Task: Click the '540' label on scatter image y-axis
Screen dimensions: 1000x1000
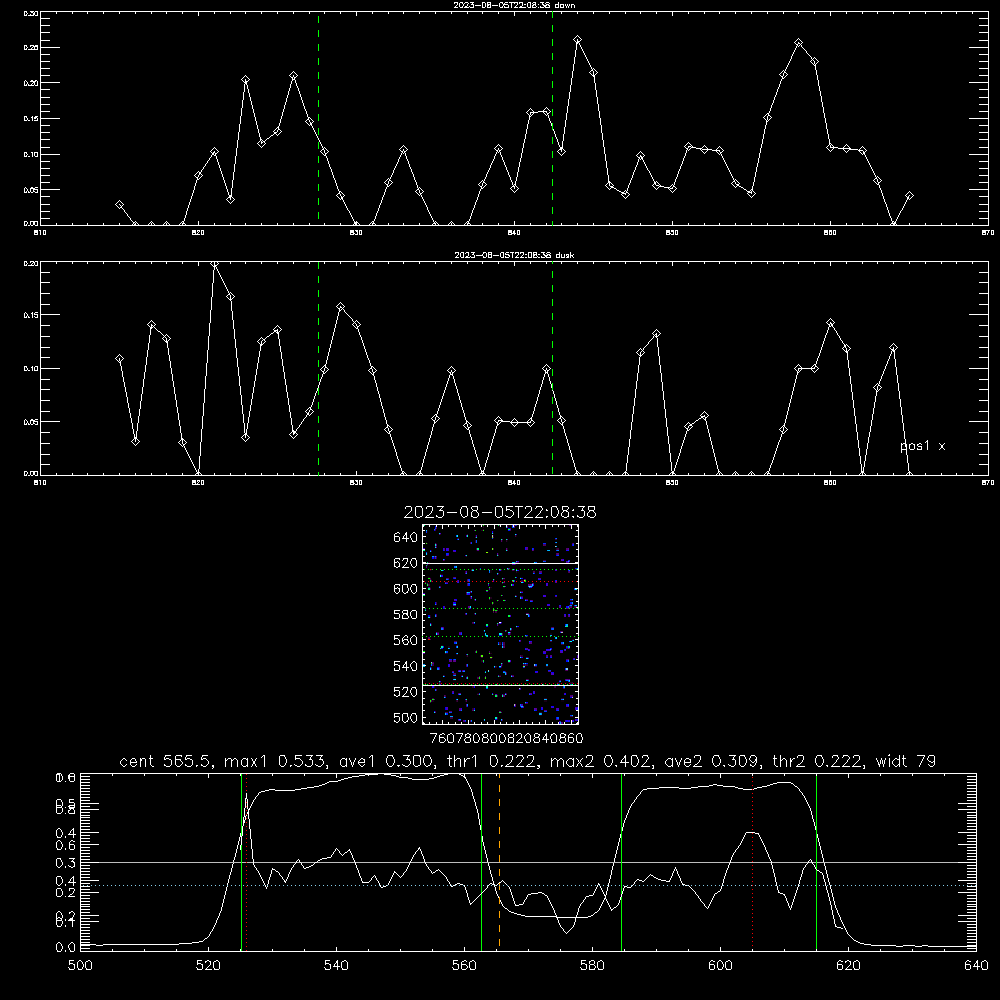Action: coord(406,666)
